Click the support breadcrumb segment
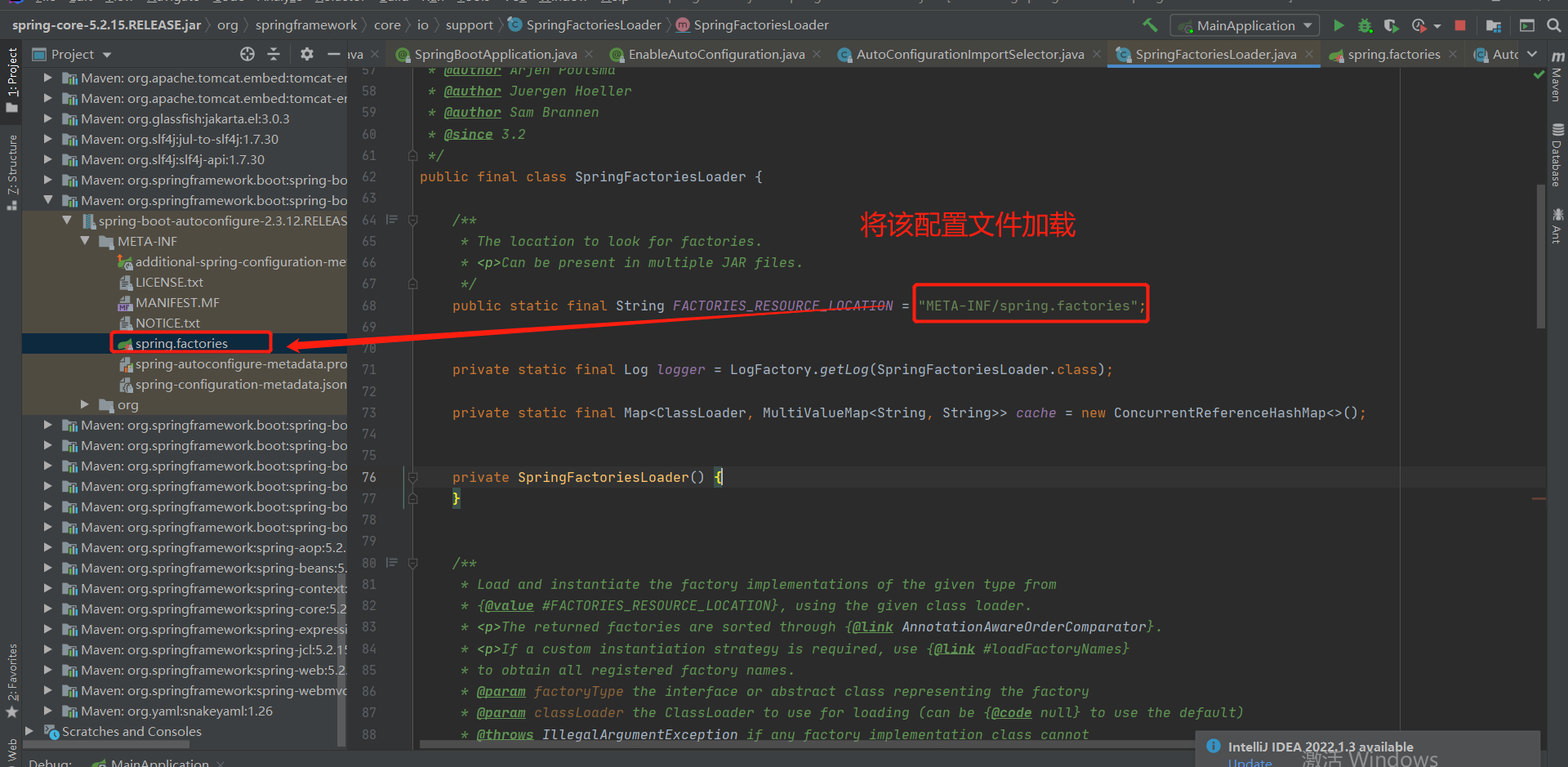Screen dimensions: 1568x767 [470, 25]
